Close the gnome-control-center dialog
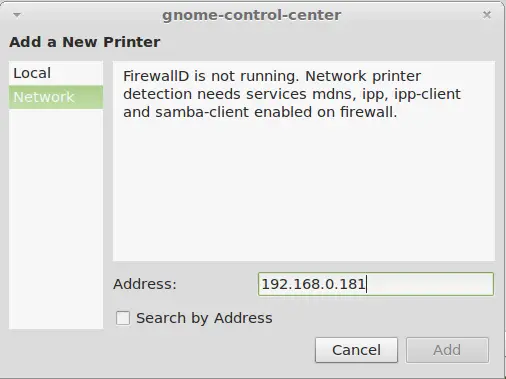506x379 pixels. pos(487,15)
